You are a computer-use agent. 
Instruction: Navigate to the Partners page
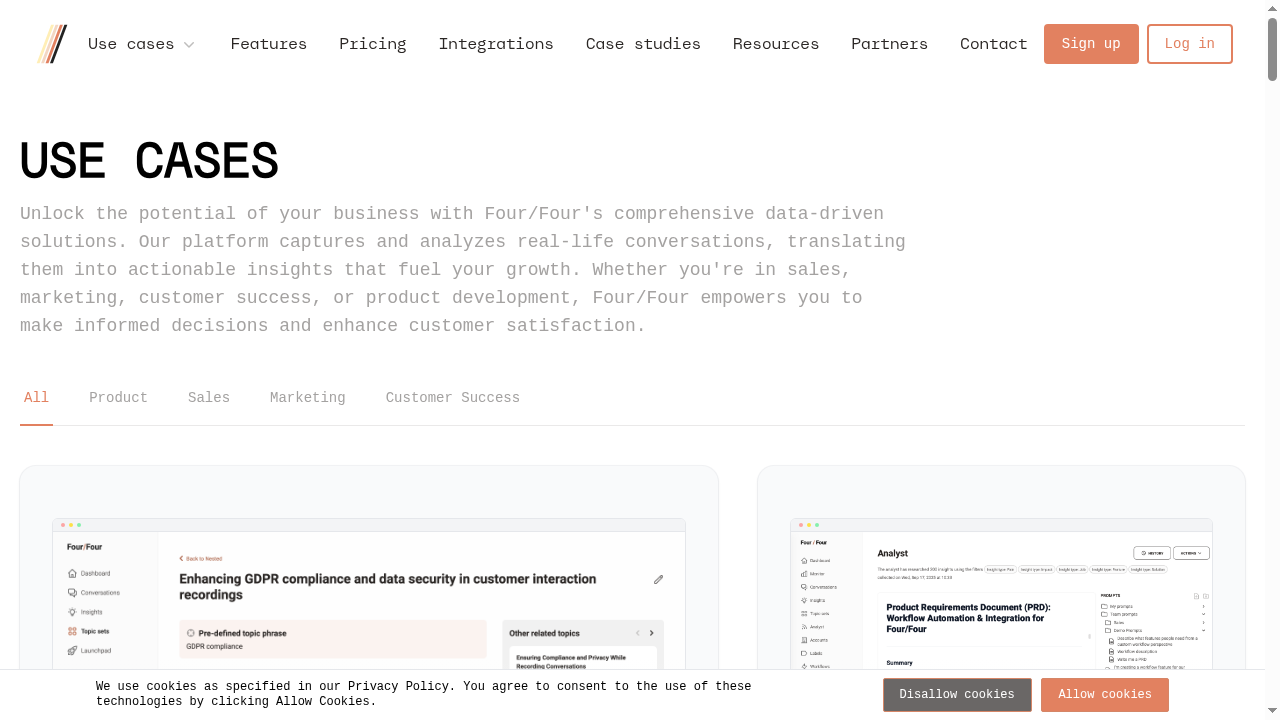pyautogui.click(x=890, y=44)
